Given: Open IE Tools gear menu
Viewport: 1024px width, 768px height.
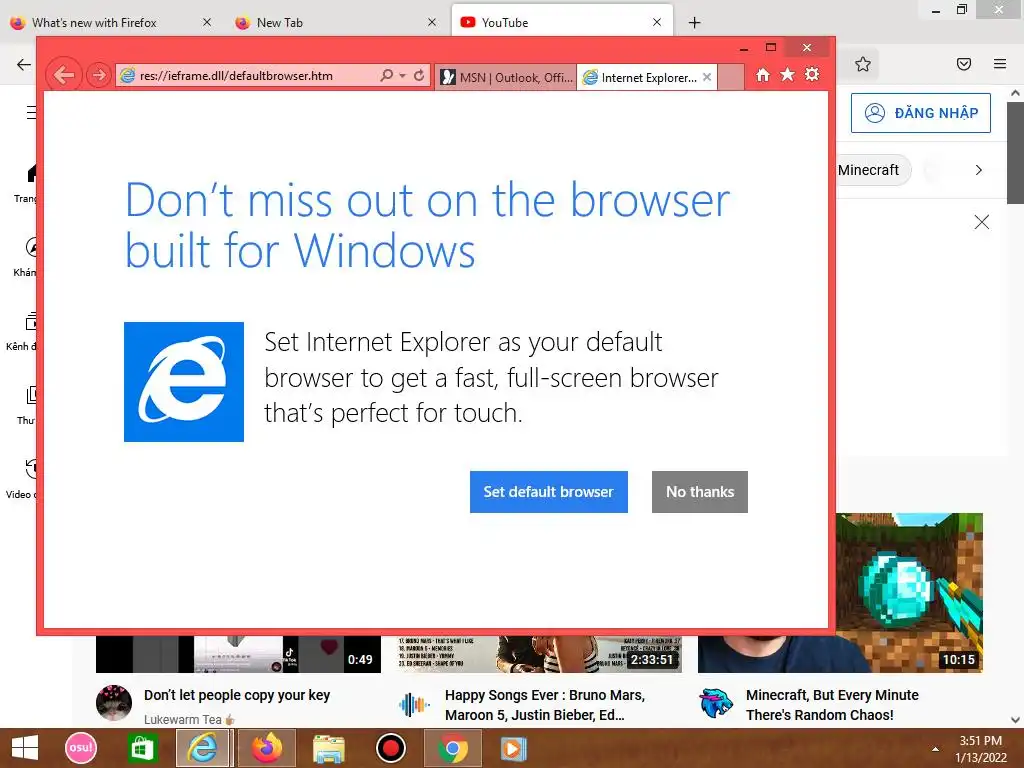Looking at the screenshot, I should click(x=812, y=74).
